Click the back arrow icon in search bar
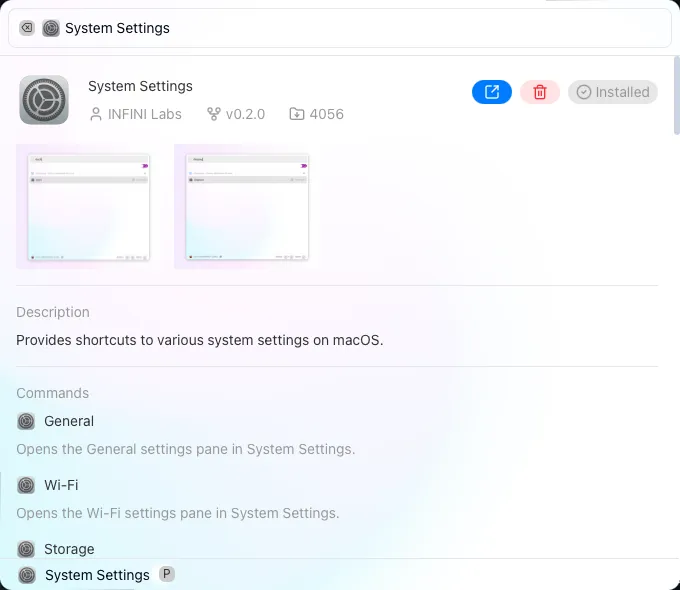Viewport: 680px width, 590px height. tap(27, 28)
